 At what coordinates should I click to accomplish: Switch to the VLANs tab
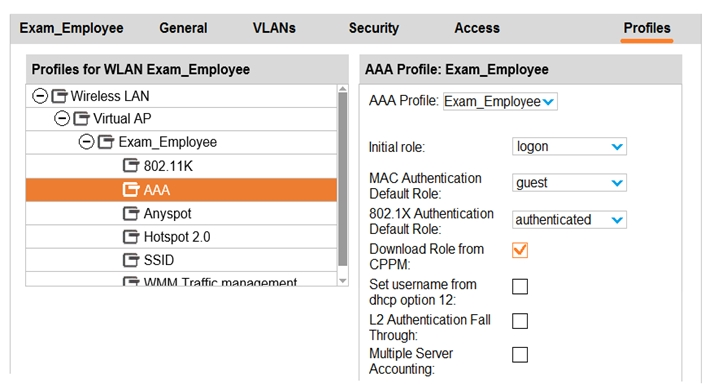(274, 28)
